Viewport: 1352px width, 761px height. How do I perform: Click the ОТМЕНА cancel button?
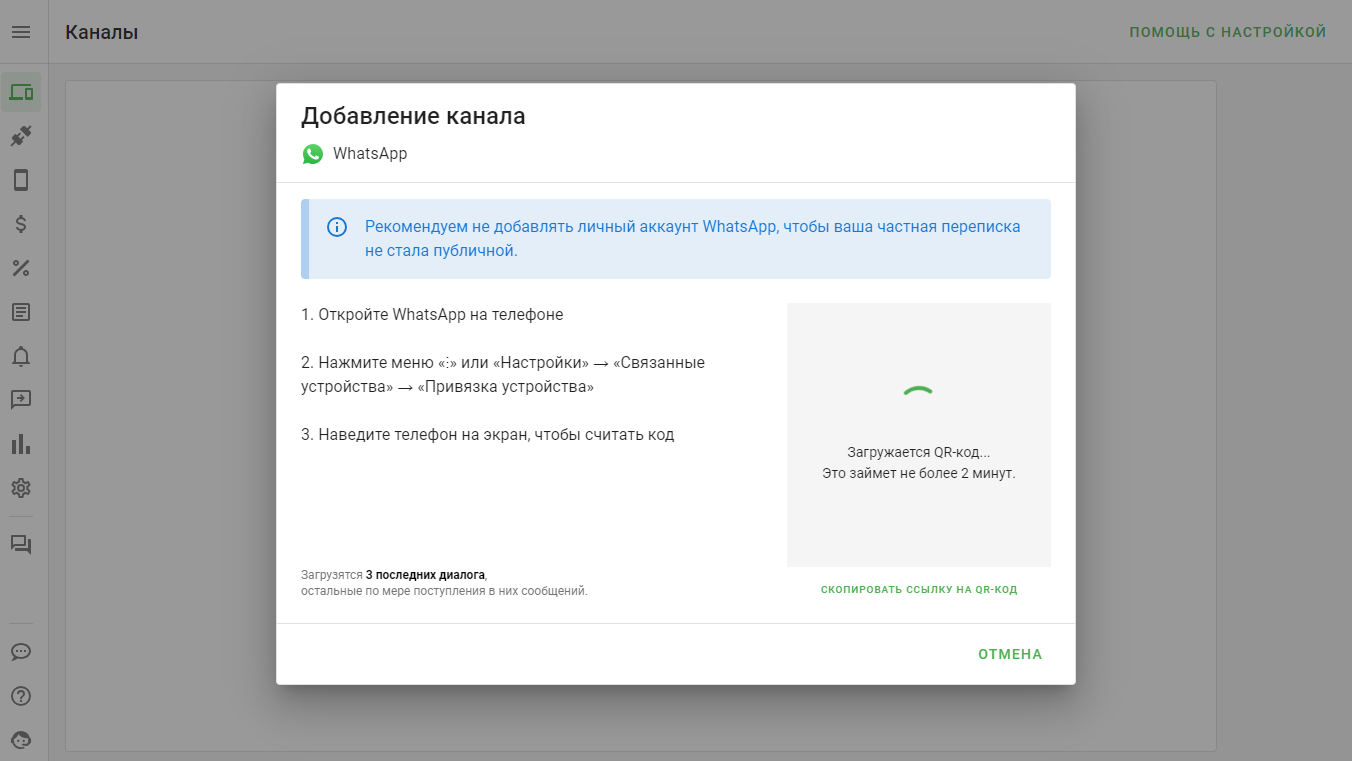pos(1010,654)
